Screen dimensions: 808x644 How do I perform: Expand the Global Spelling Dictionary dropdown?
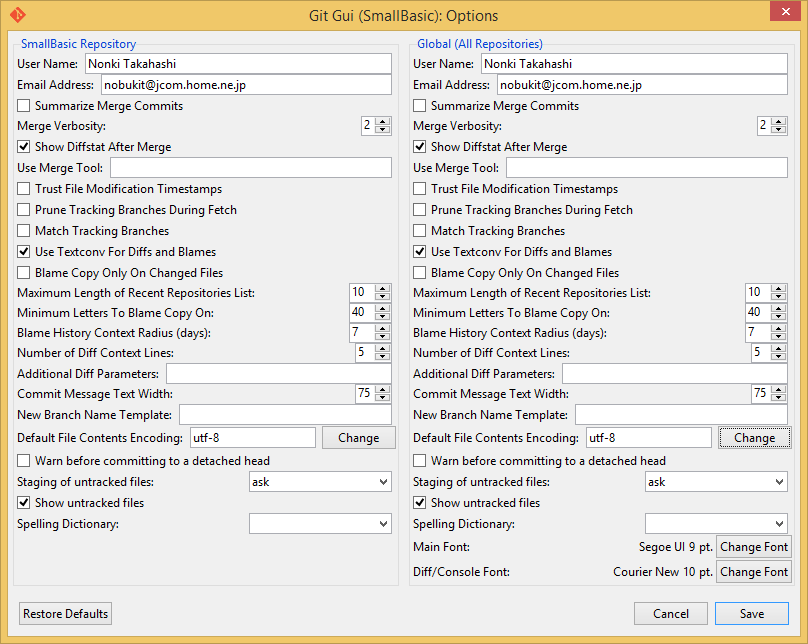click(x=716, y=524)
